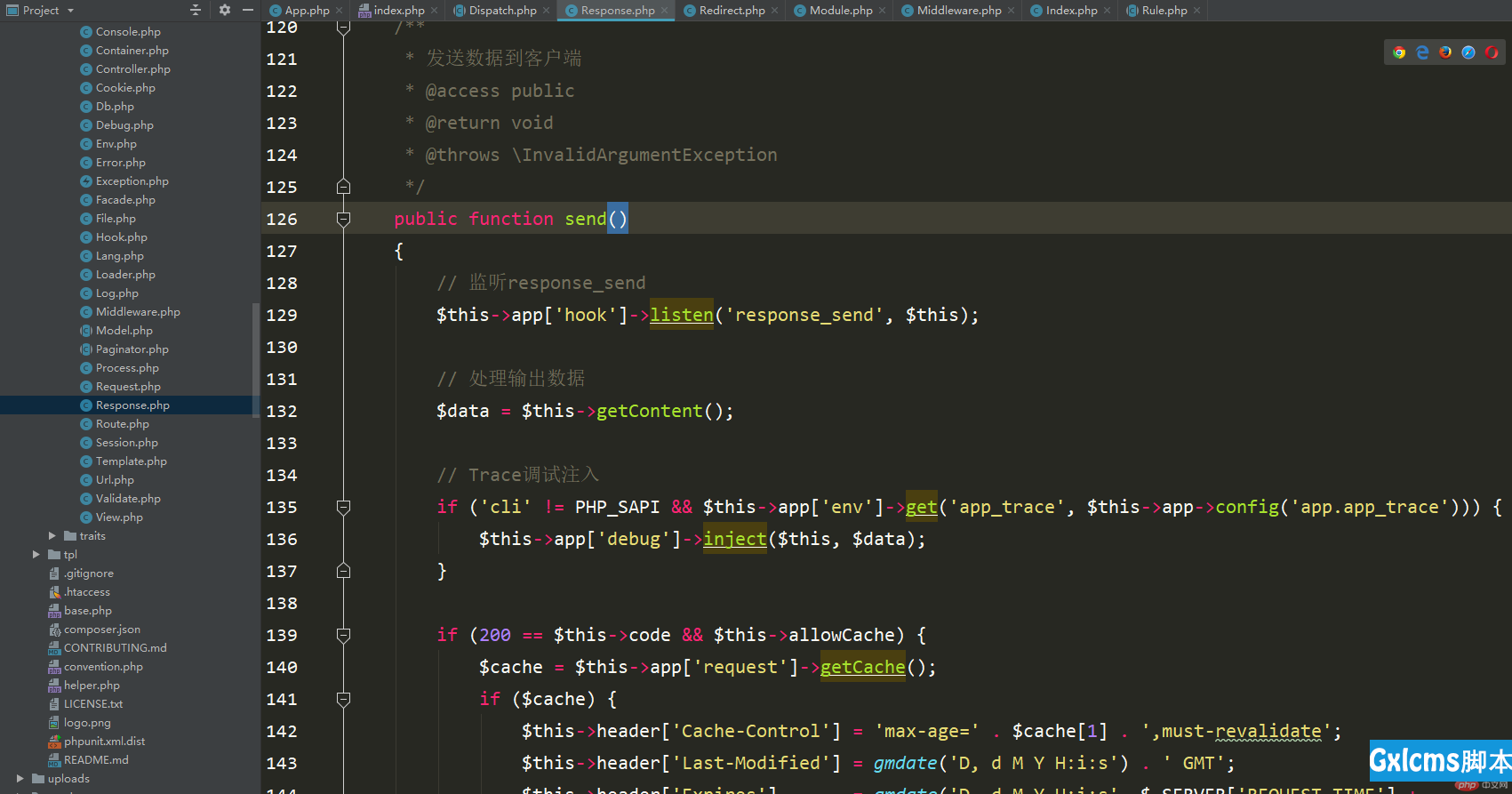
Task: Click the getCache method call
Action: [x=863, y=667]
